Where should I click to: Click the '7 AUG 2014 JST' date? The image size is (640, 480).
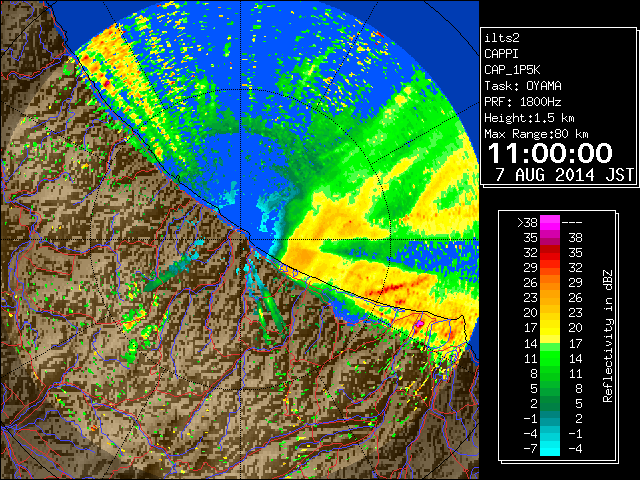pos(565,175)
